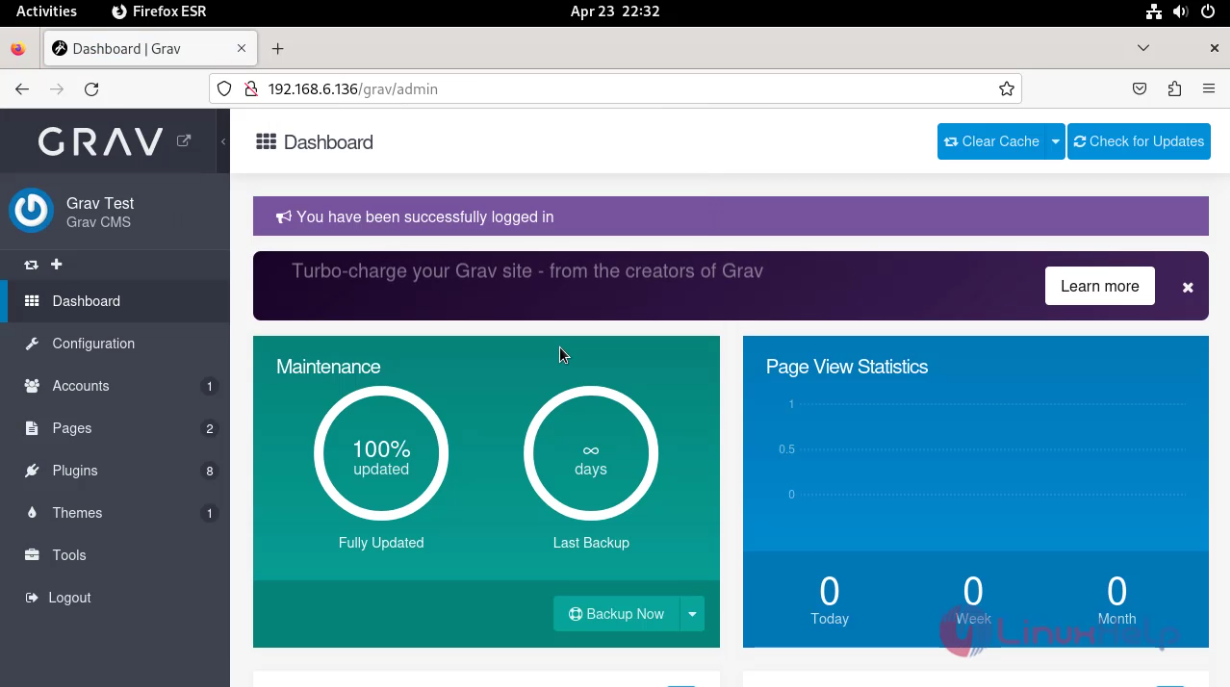Click the network icon in system tray
The width and height of the screenshot is (1230, 687).
[x=1154, y=12]
